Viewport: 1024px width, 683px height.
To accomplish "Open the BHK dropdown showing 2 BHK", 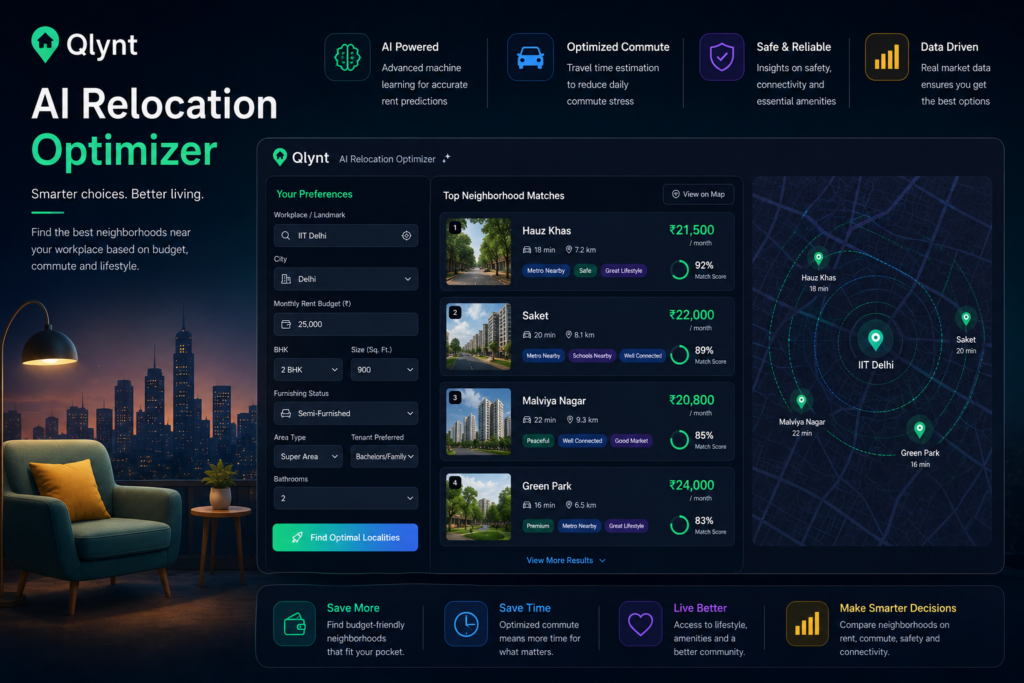I will click(x=308, y=370).
